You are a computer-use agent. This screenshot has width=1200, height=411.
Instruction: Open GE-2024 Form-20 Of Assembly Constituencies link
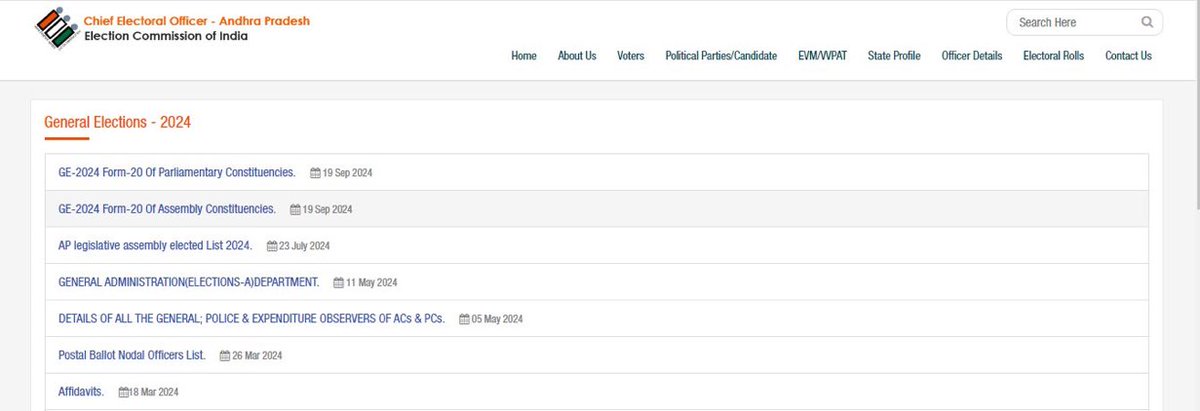[167, 209]
